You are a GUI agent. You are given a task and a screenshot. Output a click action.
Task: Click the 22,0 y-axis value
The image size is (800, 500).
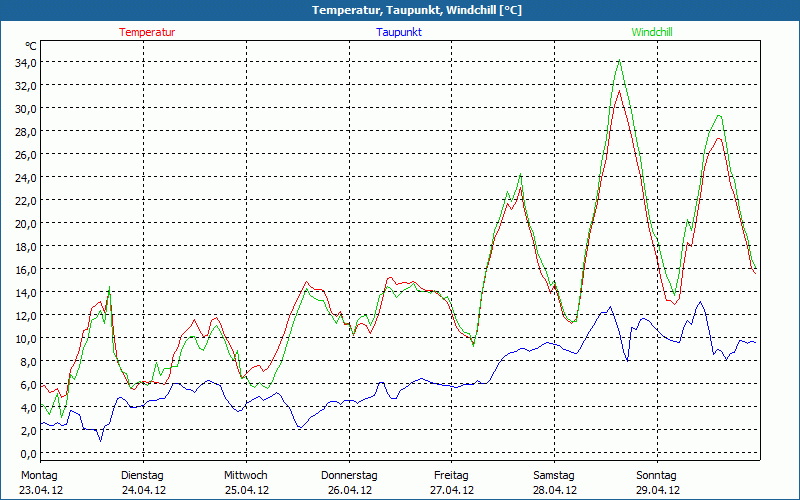[26, 201]
